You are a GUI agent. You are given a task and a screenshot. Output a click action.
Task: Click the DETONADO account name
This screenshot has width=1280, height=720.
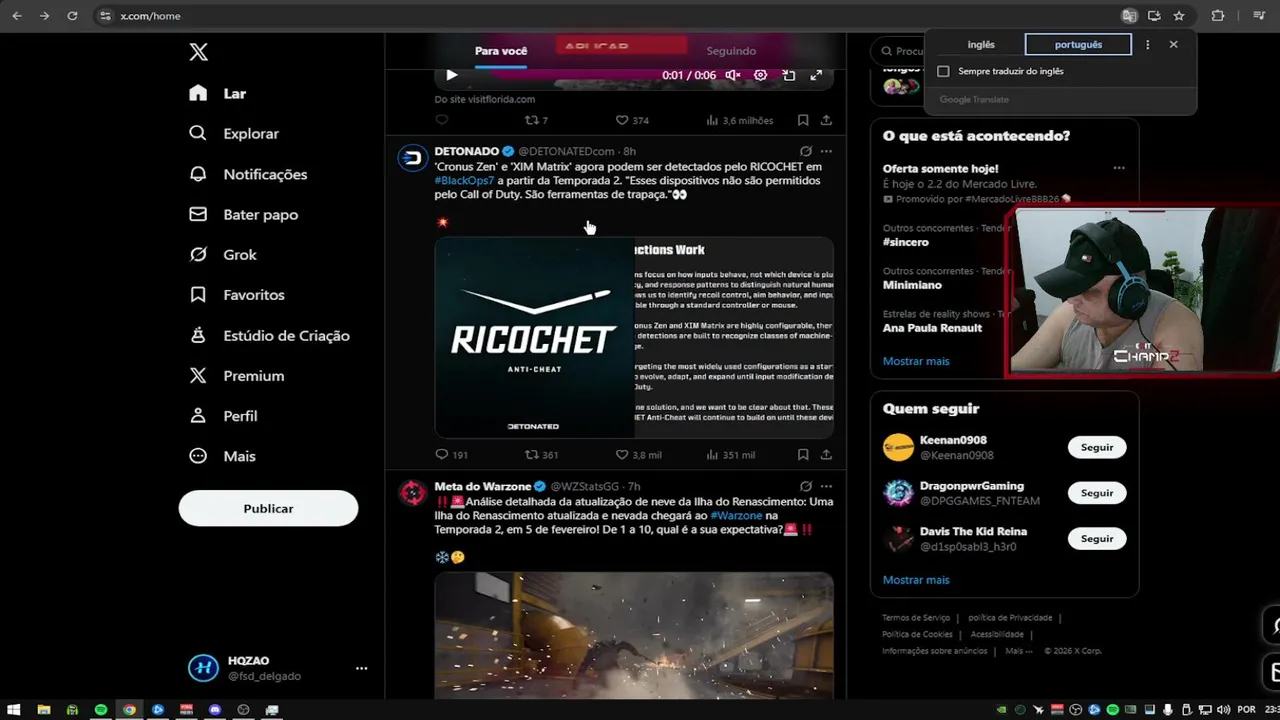click(x=467, y=151)
